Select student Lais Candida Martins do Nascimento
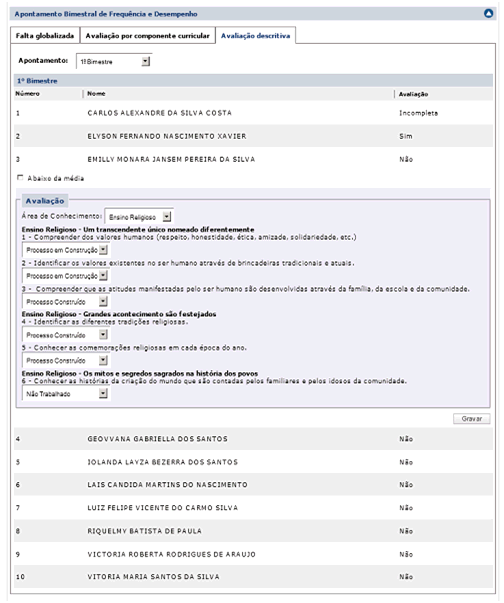The width and height of the screenshot is (504, 603). tap(167, 485)
